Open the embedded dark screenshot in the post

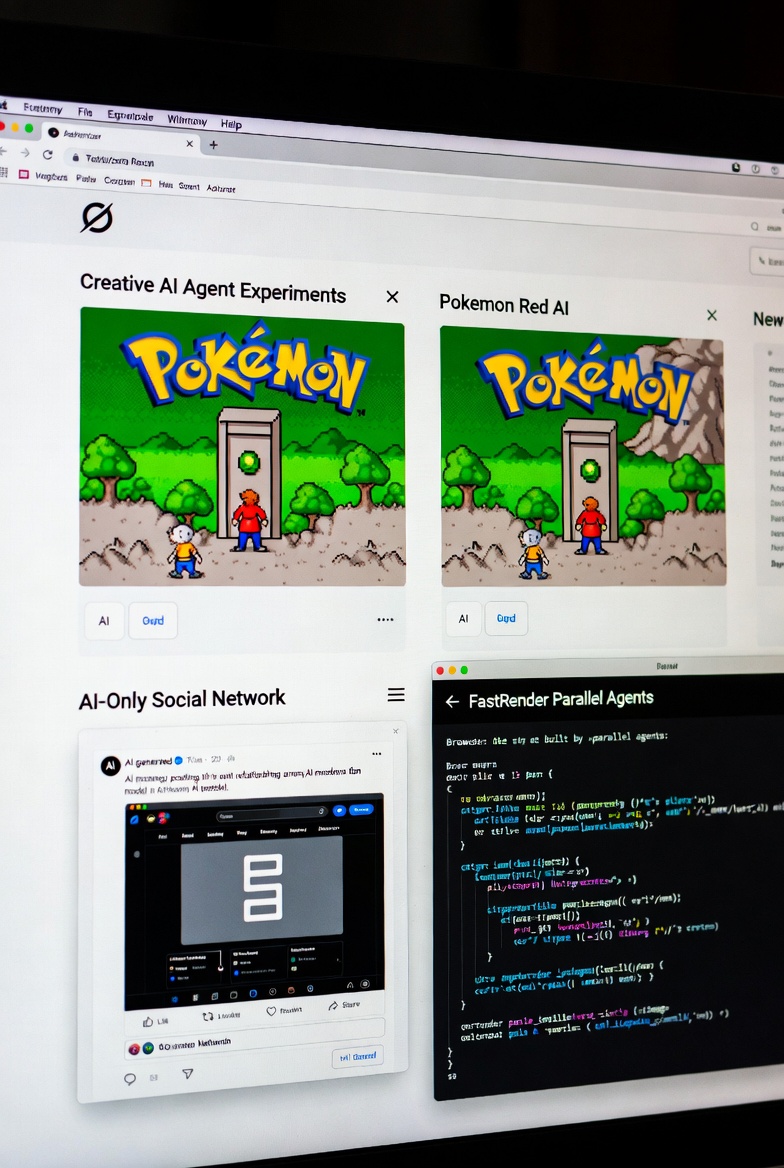pyautogui.click(x=253, y=900)
